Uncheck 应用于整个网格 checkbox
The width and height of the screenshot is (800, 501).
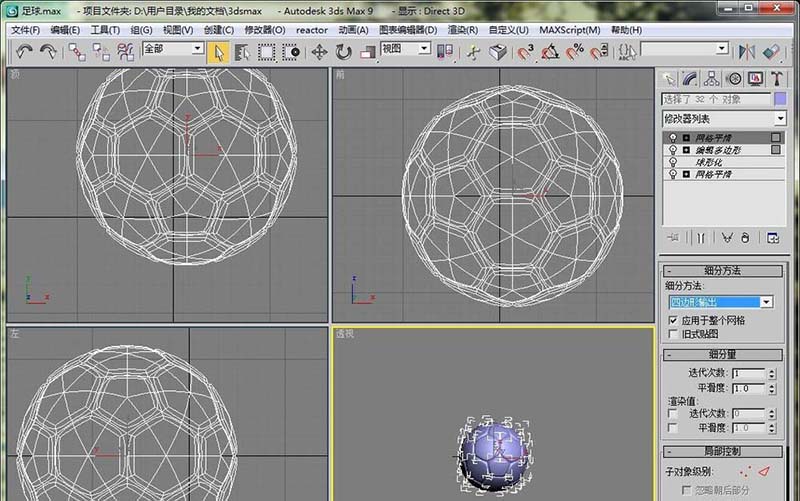(673, 320)
